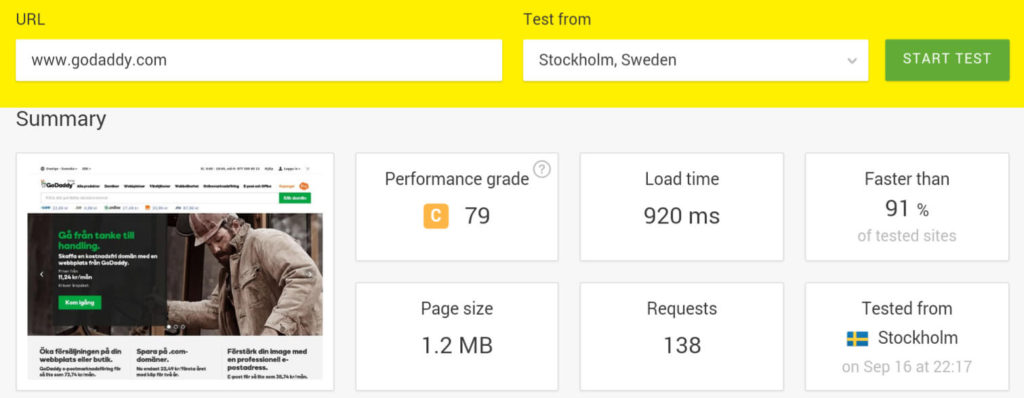This screenshot has width=1024, height=398.
Task: Expand the Stockholm, Sweden chevron arrow
Action: coord(852,60)
